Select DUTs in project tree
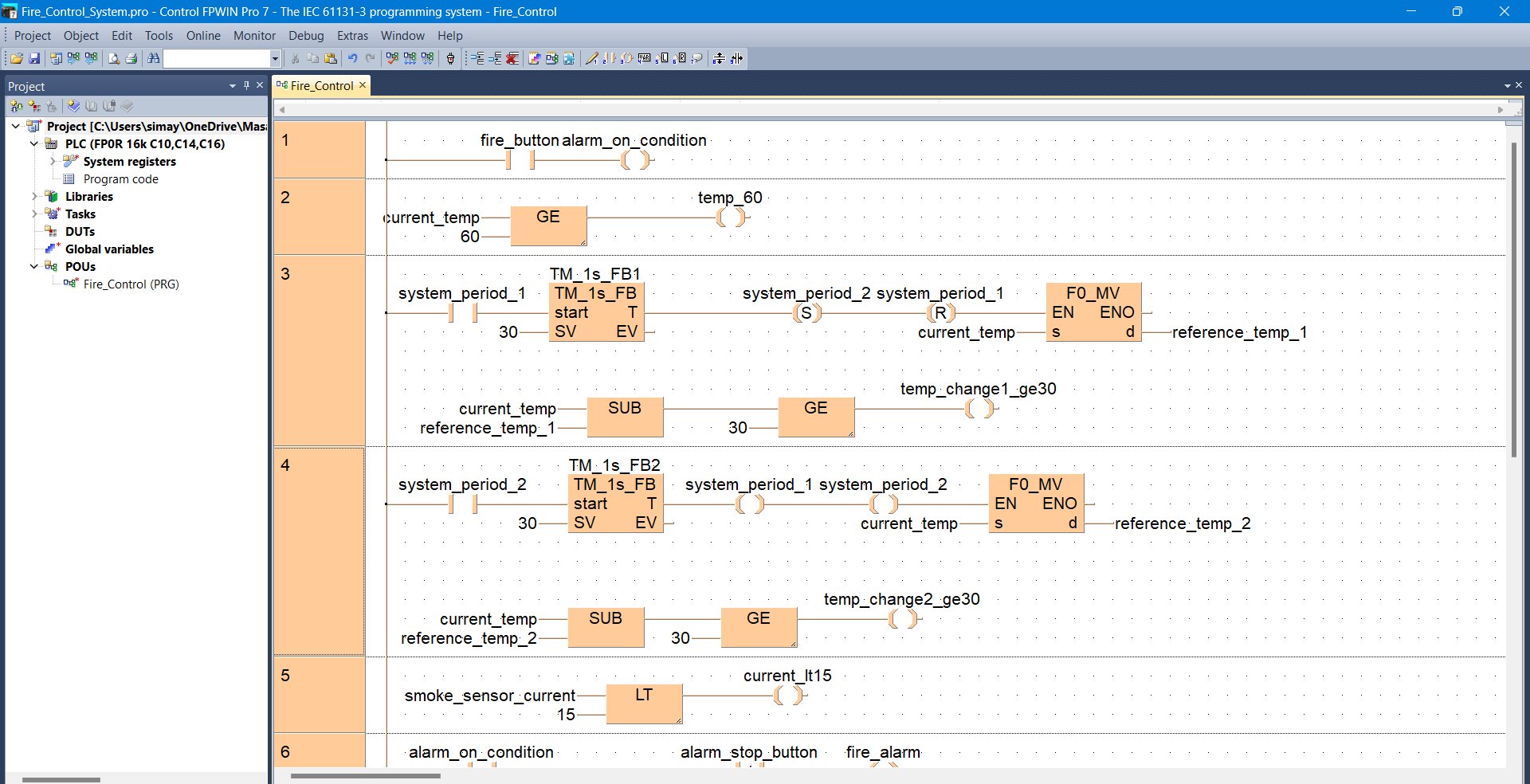This screenshot has height=784, width=1530. pyautogui.click(x=80, y=231)
